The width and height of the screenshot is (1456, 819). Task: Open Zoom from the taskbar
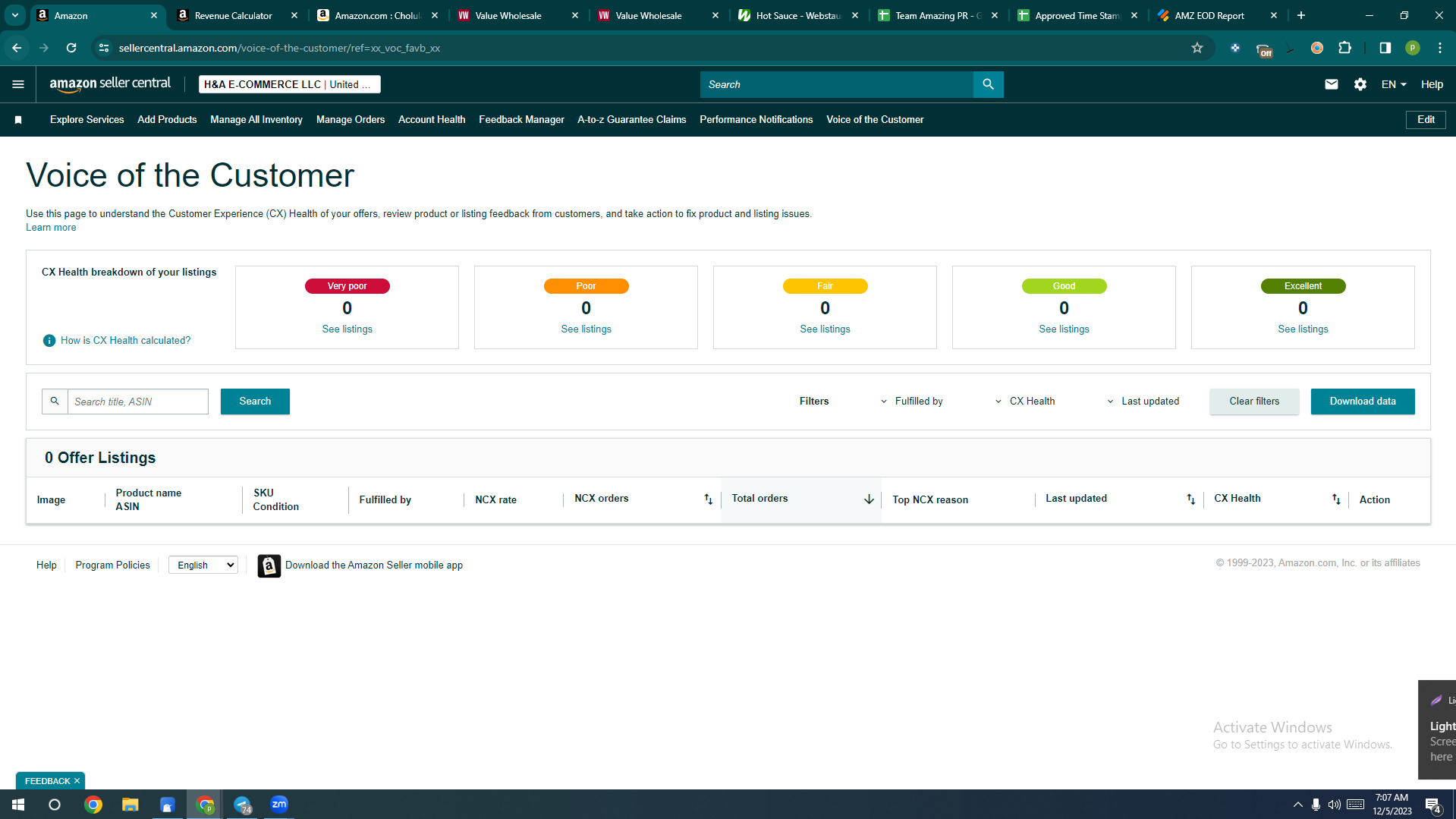coord(279,805)
